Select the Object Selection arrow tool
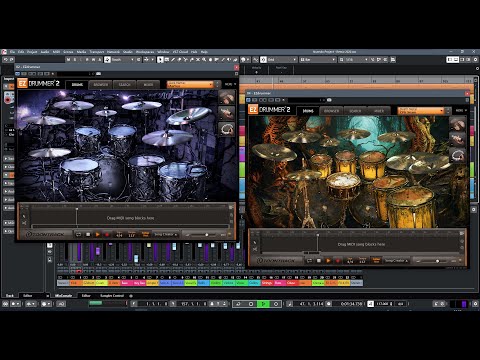 pos(160,60)
